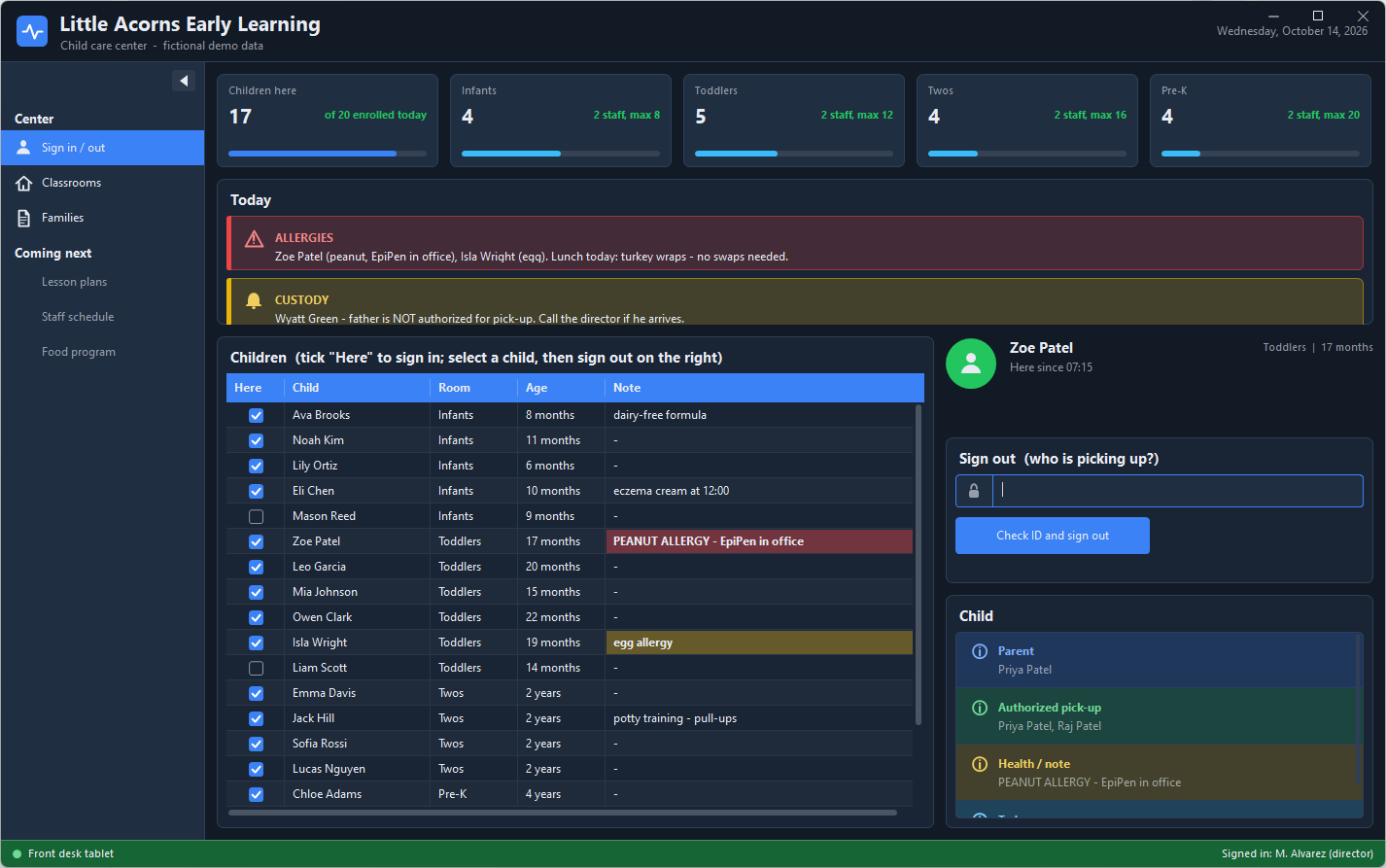Tick the Here checkbox for Liam Scott
This screenshot has width=1386, height=868.
[x=257, y=668]
